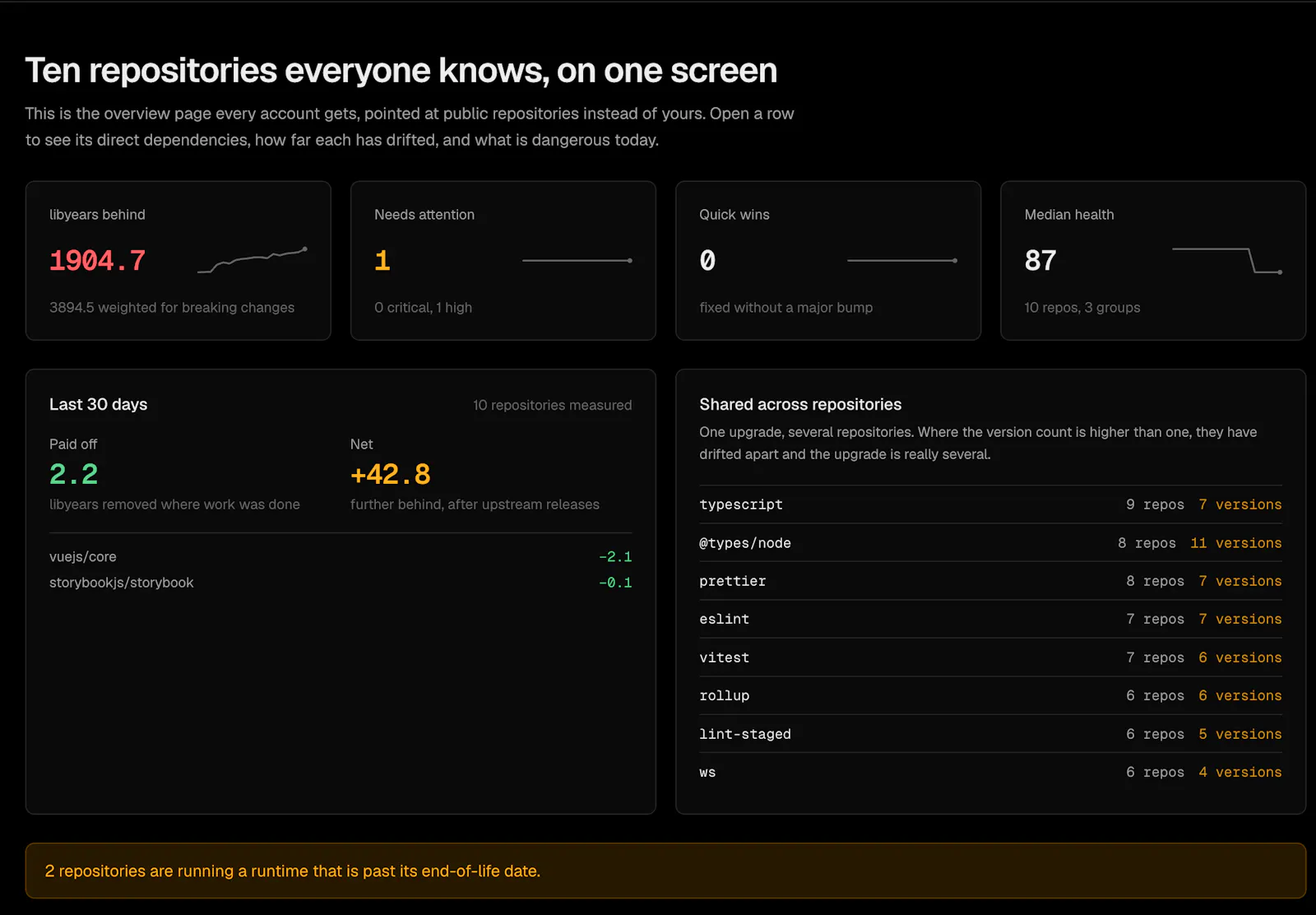Click the 1904.7 libyears value

(97, 261)
